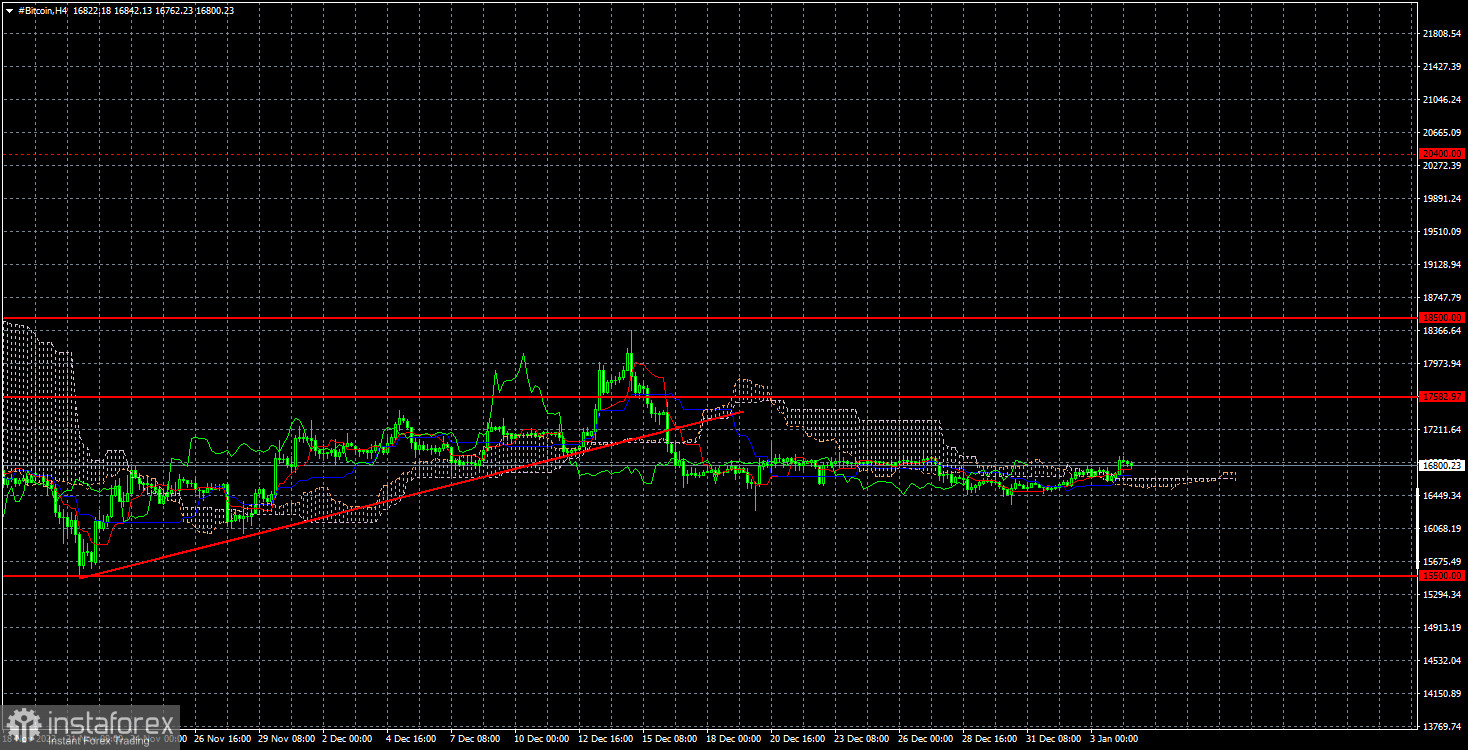This screenshot has width=1468, height=750.
Task: Select the 17582.97 red level label
Action: pyautogui.click(x=1442, y=397)
